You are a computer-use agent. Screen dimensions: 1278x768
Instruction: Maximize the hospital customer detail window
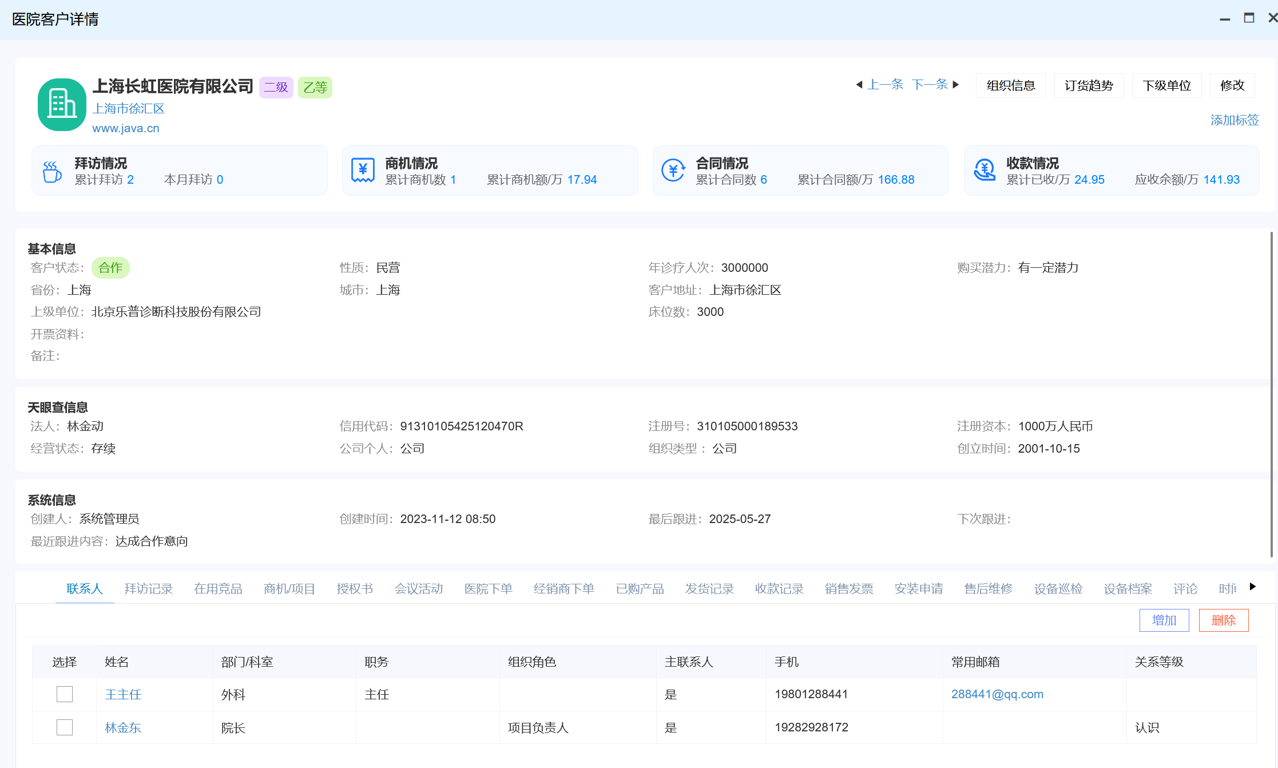point(1249,18)
